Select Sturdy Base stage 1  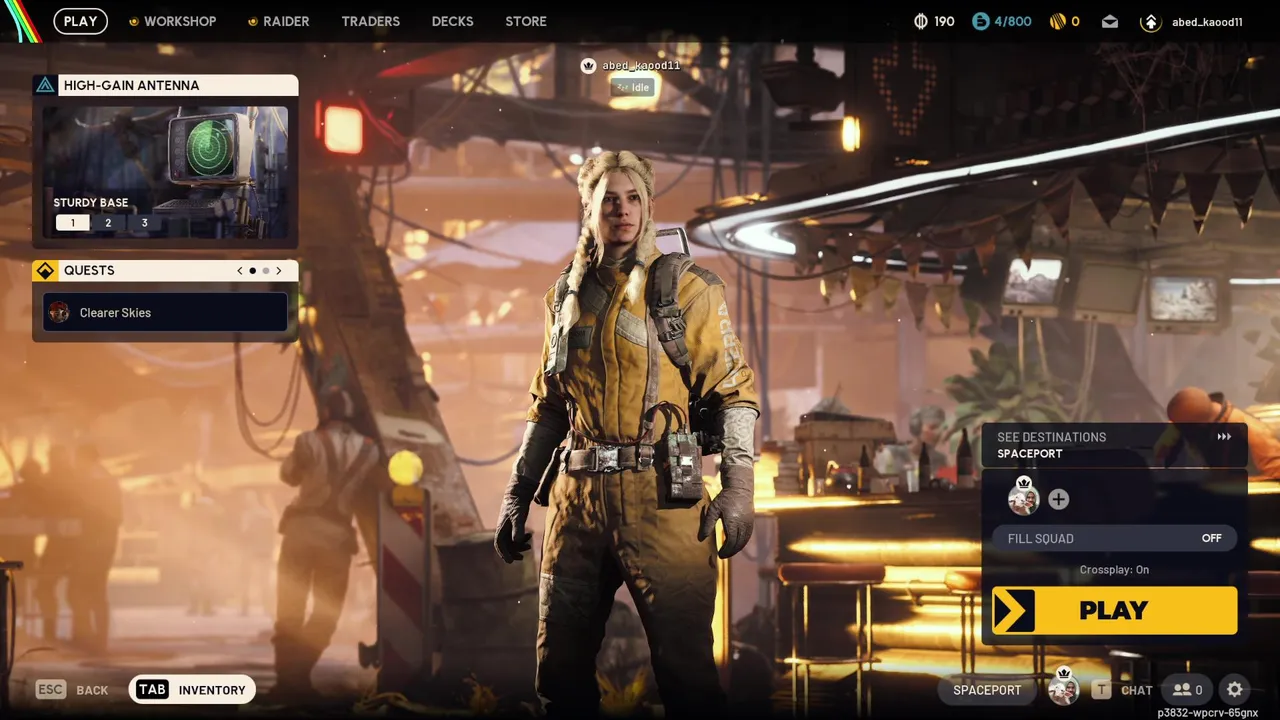[x=72, y=223]
